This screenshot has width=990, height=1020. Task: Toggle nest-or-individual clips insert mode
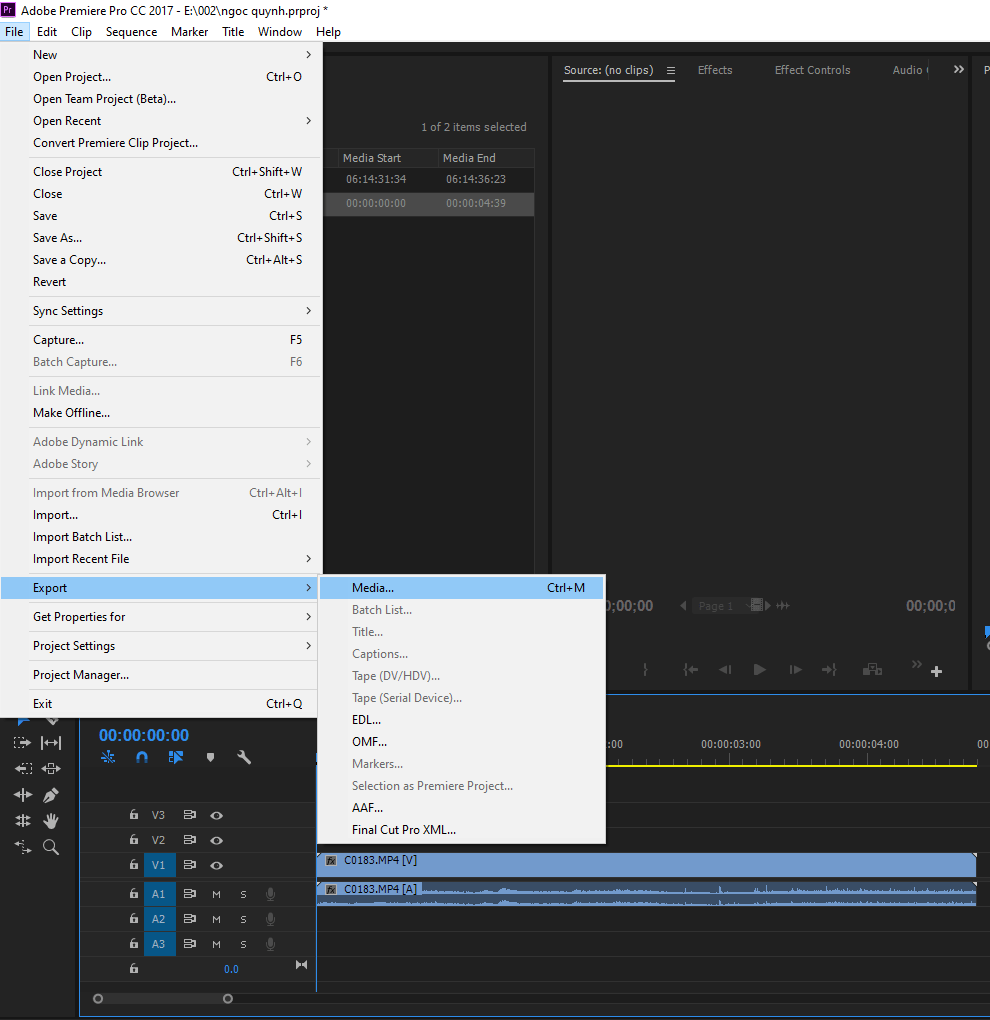tap(108, 757)
